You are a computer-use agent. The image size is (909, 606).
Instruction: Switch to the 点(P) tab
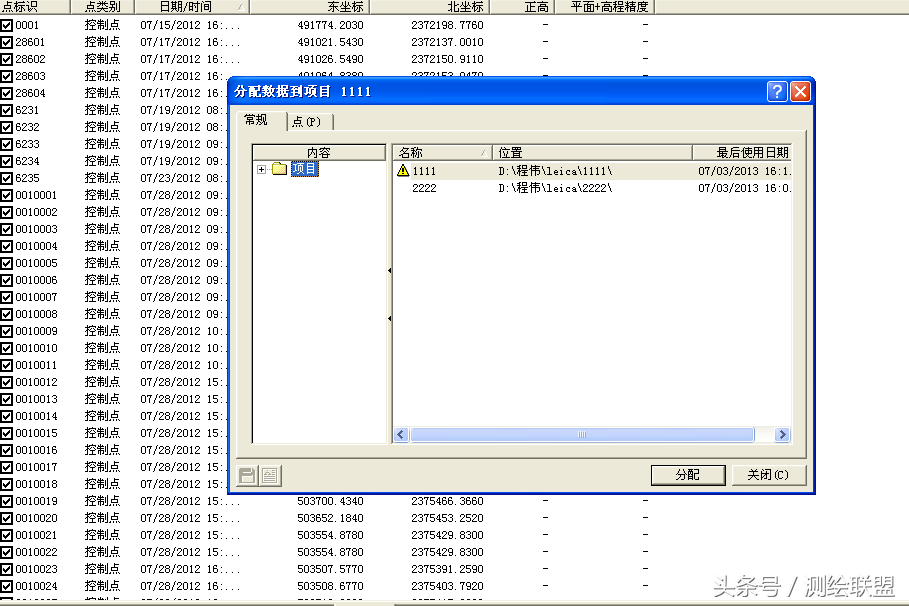pos(307,121)
